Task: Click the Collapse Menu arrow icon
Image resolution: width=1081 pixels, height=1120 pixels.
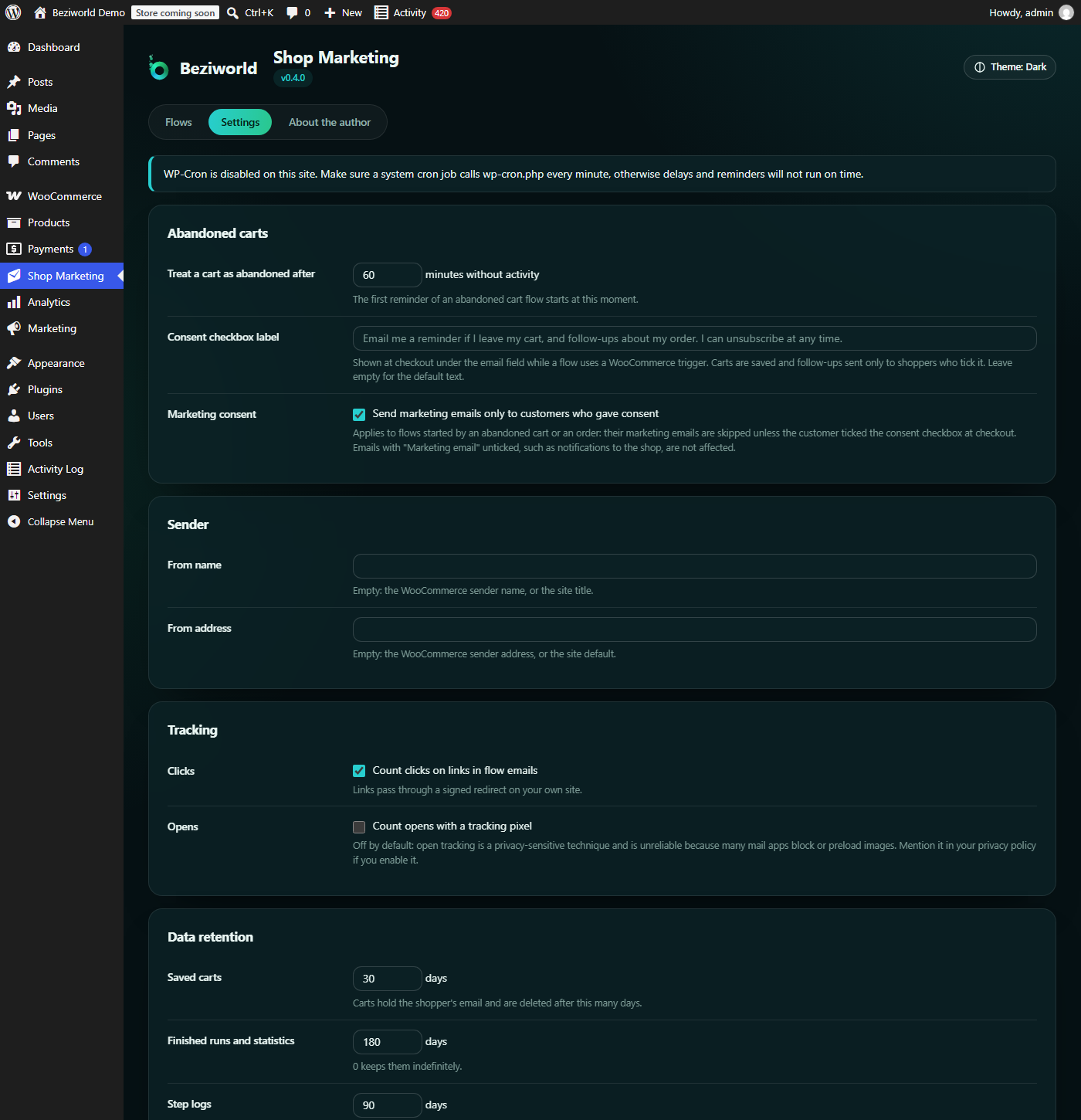Action: 14,521
